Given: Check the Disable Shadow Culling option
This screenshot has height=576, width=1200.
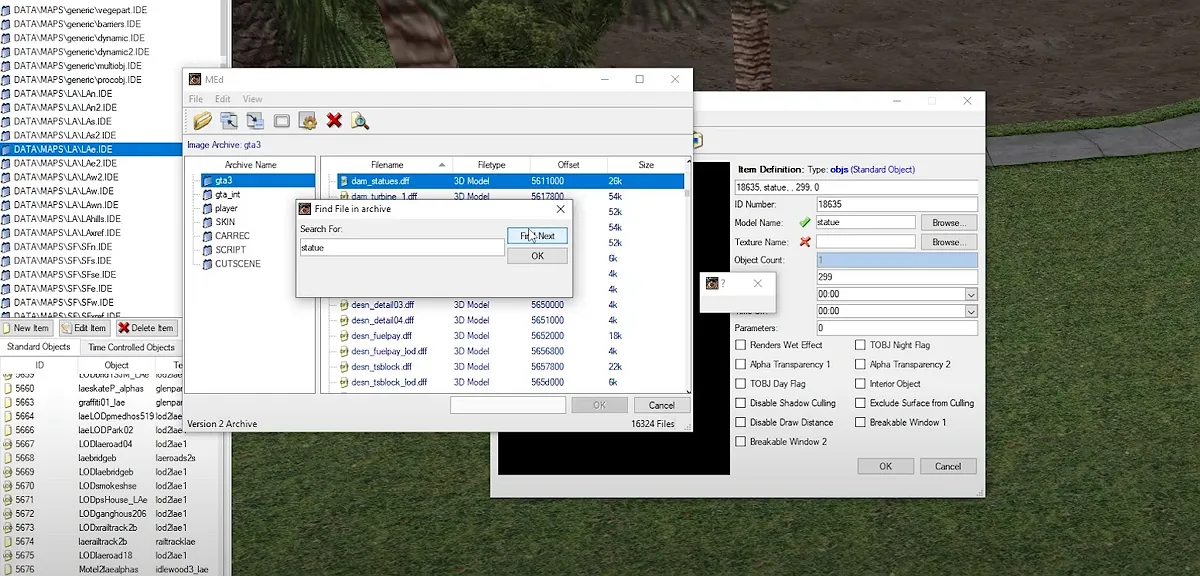Looking at the screenshot, I should 741,403.
